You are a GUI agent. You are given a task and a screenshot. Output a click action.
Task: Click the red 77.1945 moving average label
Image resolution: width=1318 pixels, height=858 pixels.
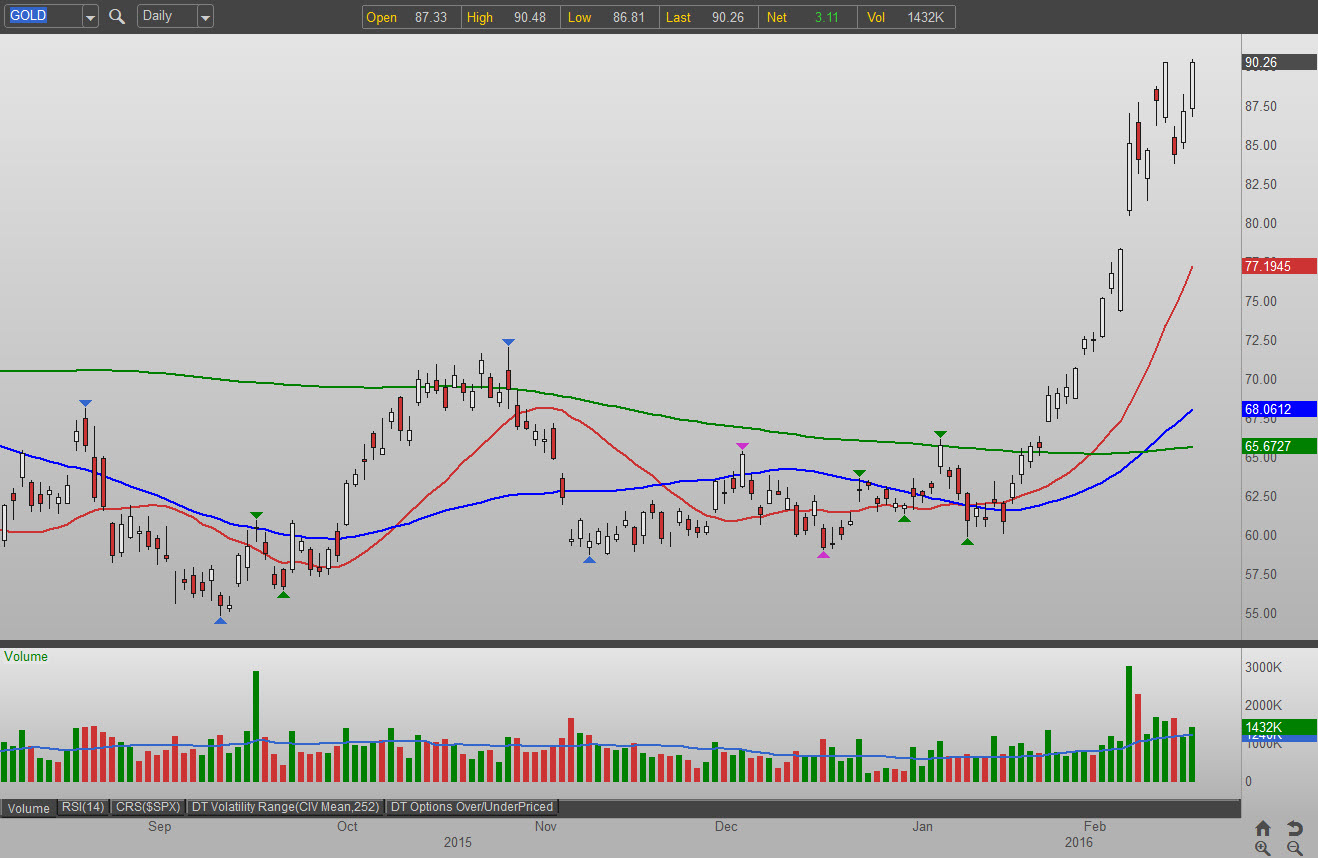(x=1279, y=266)
